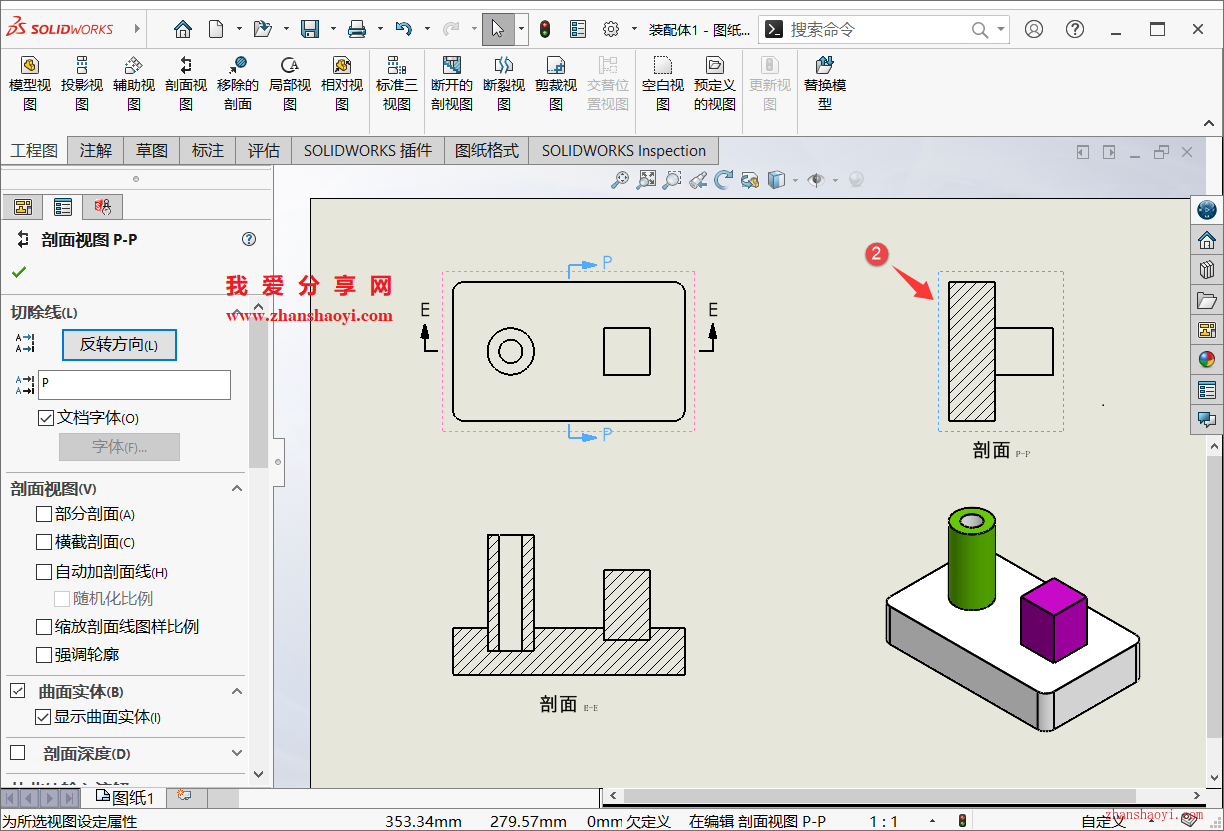Open the dropdown arrow next to Save
The image size is (1224, 831).
[x=334, y=29]
